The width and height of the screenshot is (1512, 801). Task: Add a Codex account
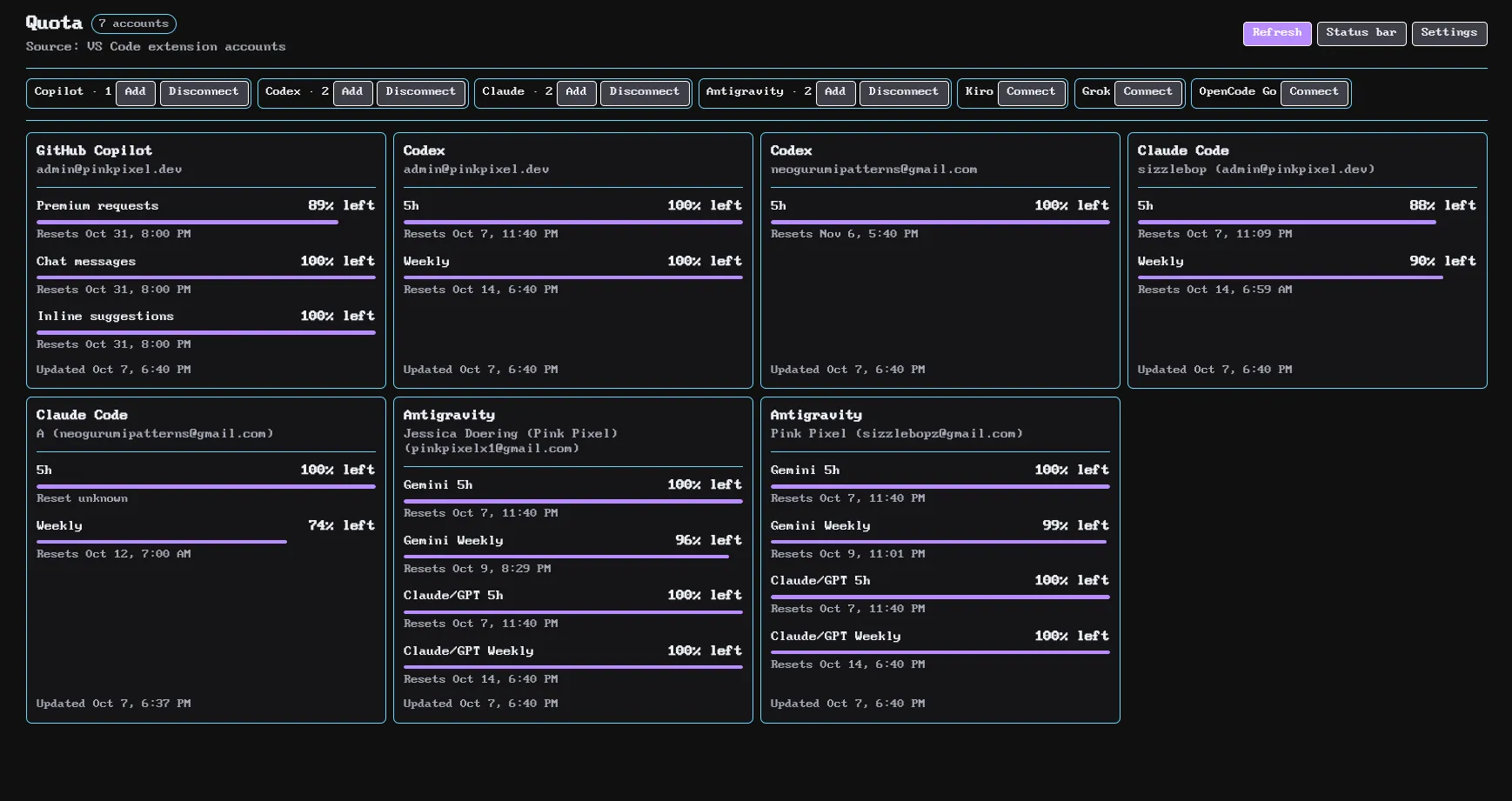point(352,92)
